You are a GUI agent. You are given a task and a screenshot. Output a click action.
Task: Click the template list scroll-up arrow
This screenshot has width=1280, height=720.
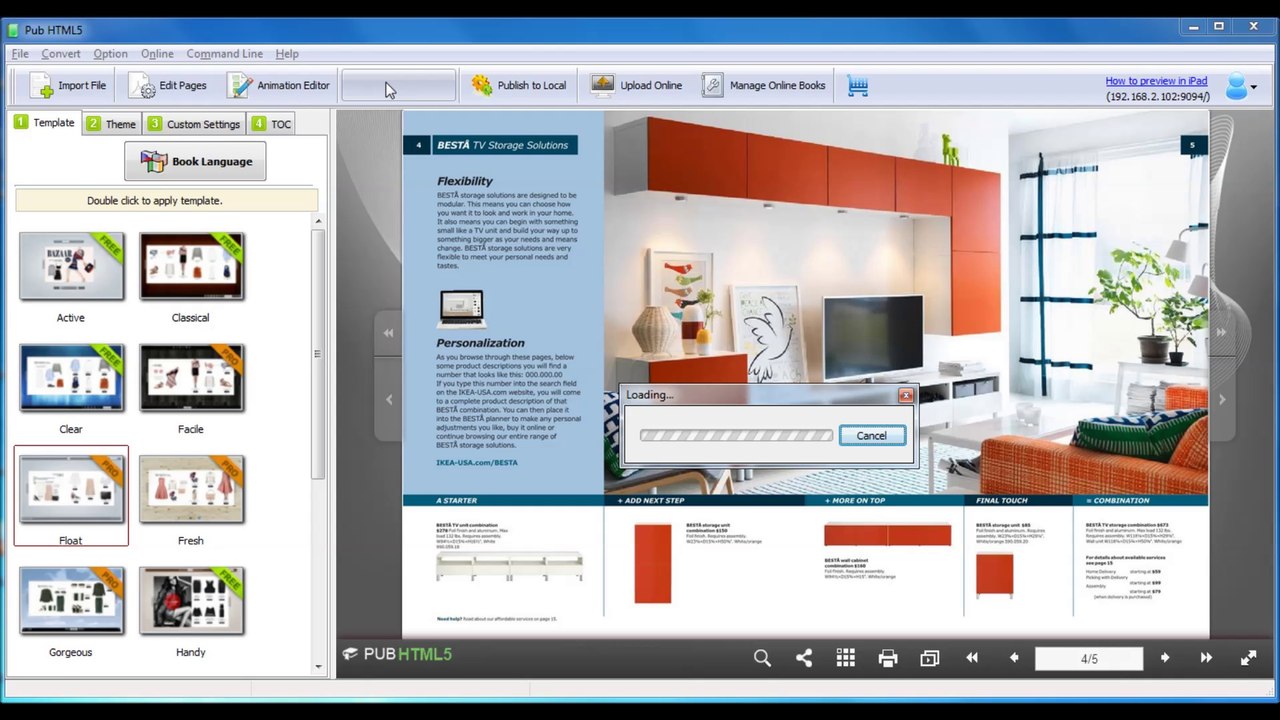point(318,221)
